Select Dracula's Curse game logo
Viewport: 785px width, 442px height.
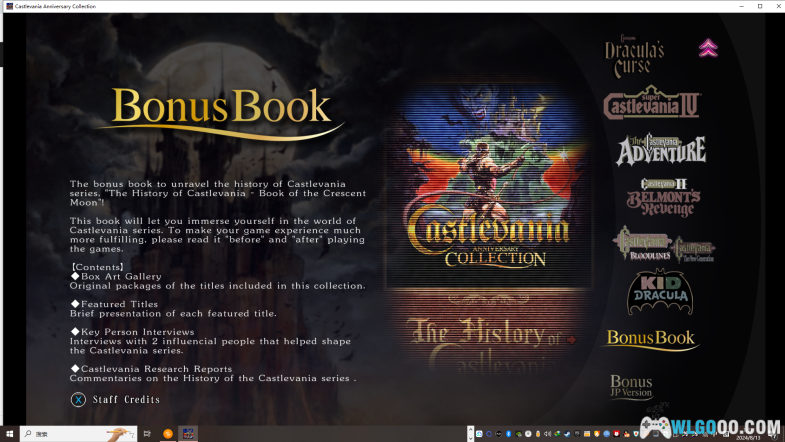pos(634,57)
